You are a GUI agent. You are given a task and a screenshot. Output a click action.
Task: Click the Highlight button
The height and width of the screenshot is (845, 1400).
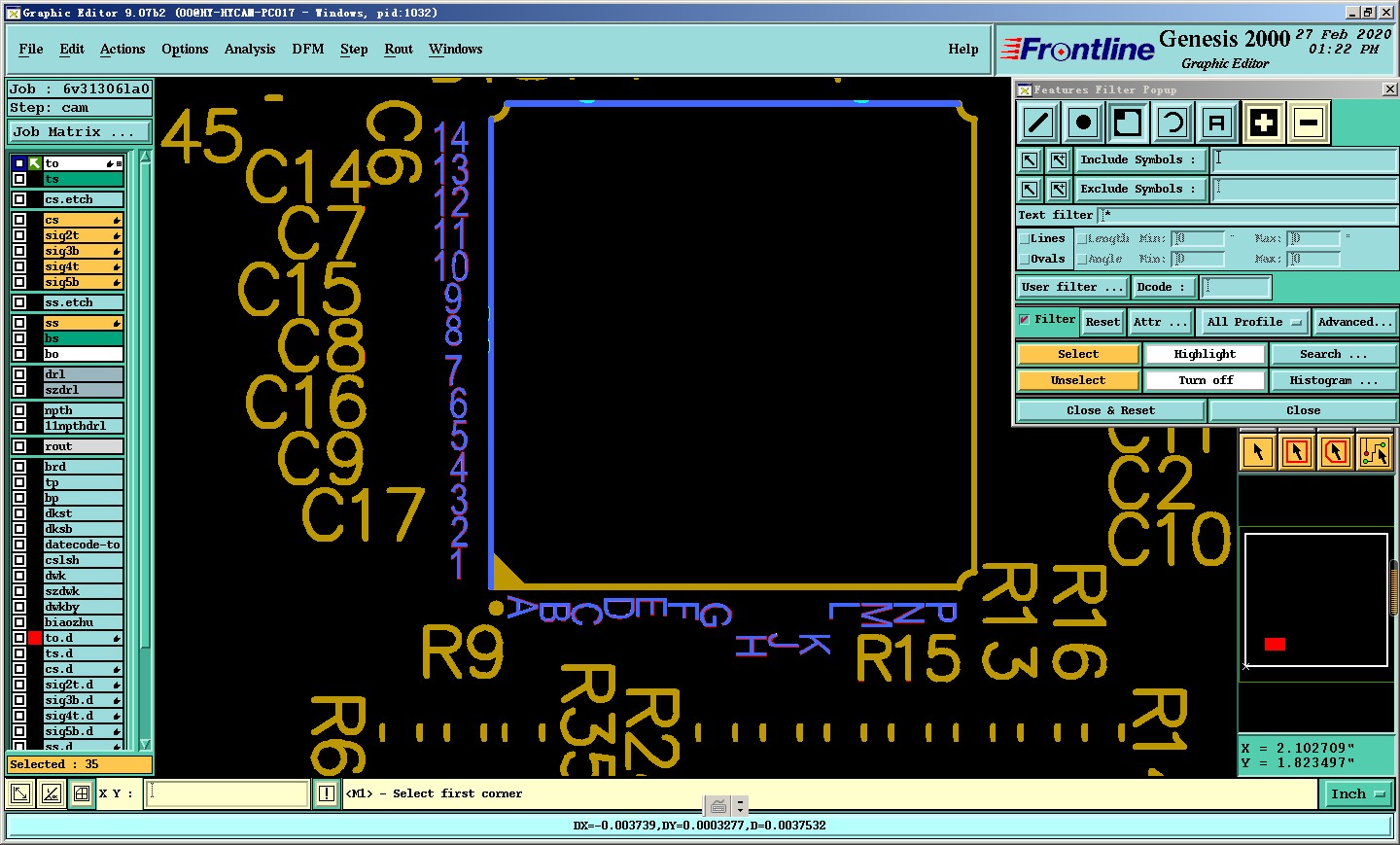[1205, 354]
